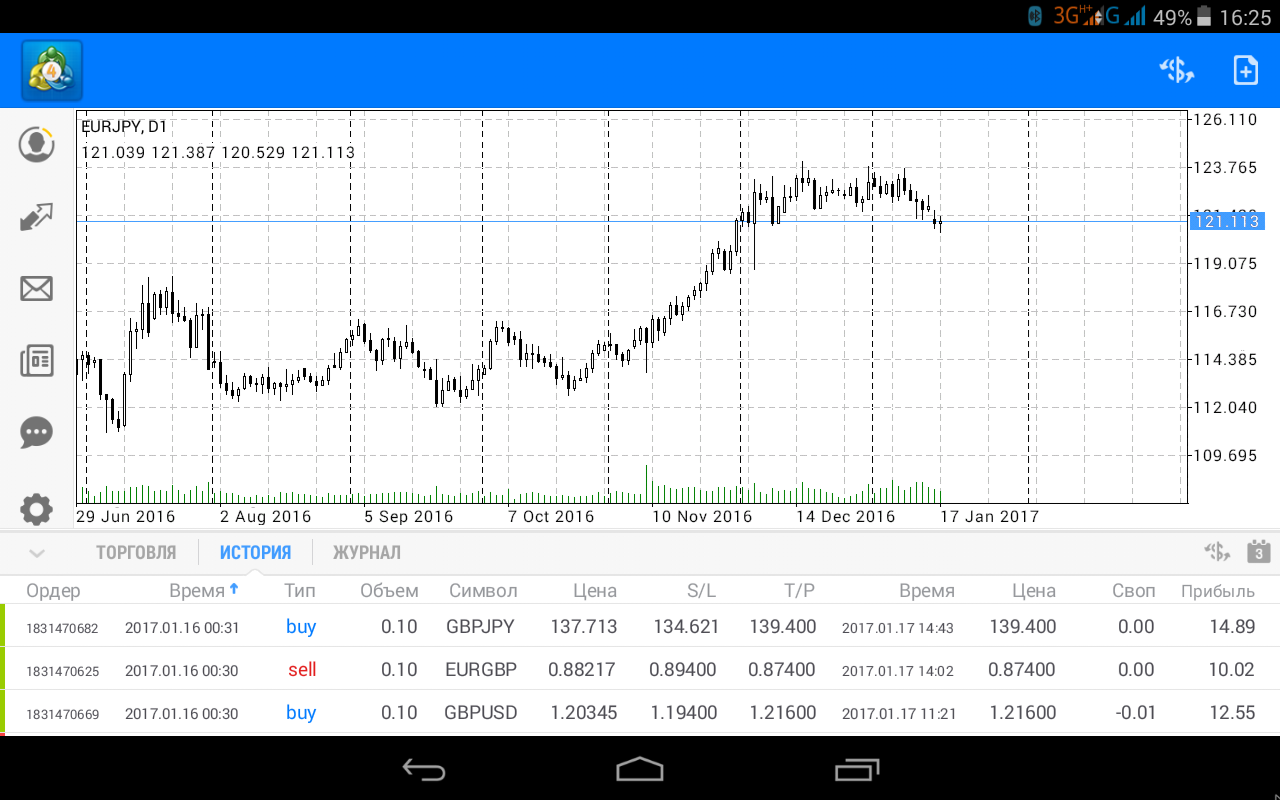The width and height of the screenshot is (1280, 800).
Task: Open the news sidebar icon
Action: [37, 361]
